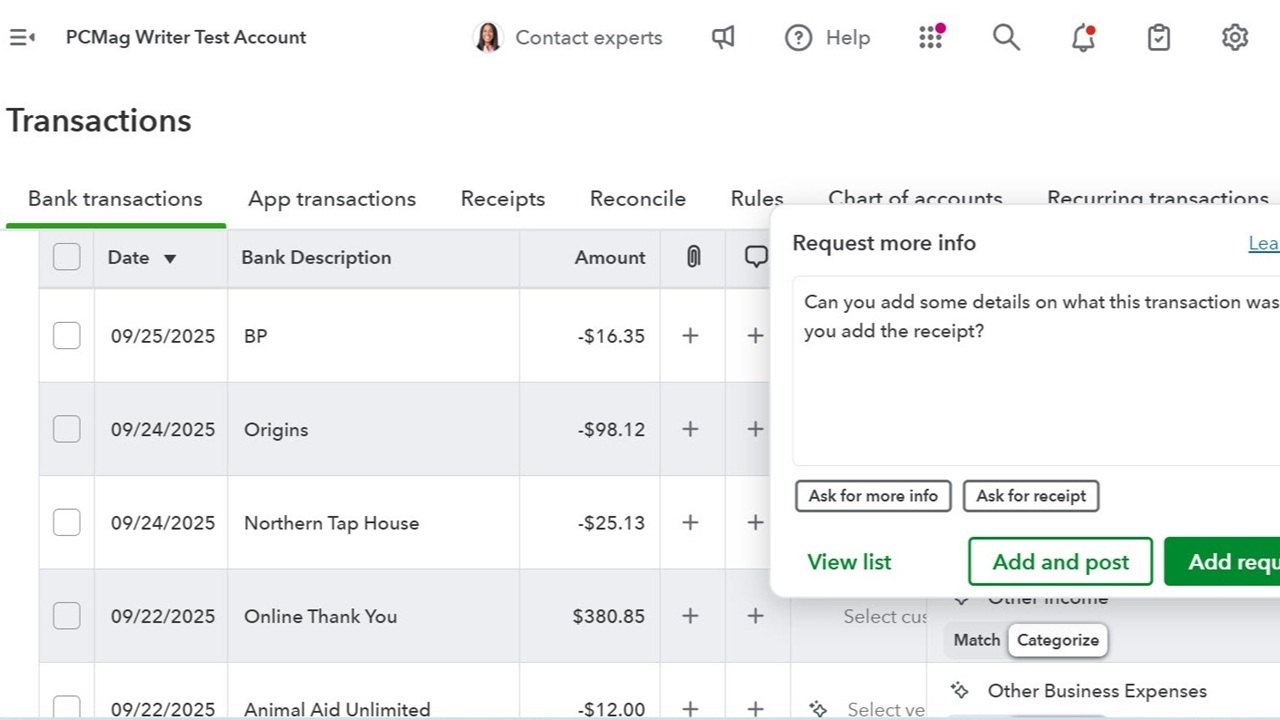
Task: Open the clipboard tasks icon
Action: point(1158,38)
